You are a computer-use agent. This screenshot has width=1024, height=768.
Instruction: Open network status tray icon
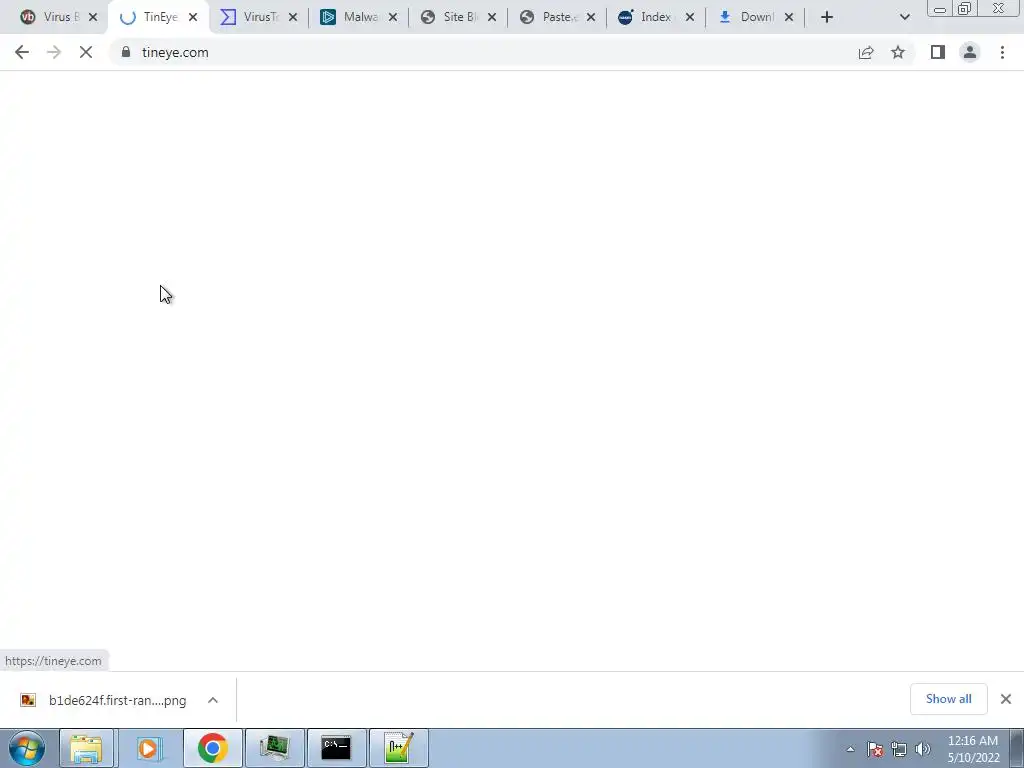pyautogui.click(x=899, y=749)
